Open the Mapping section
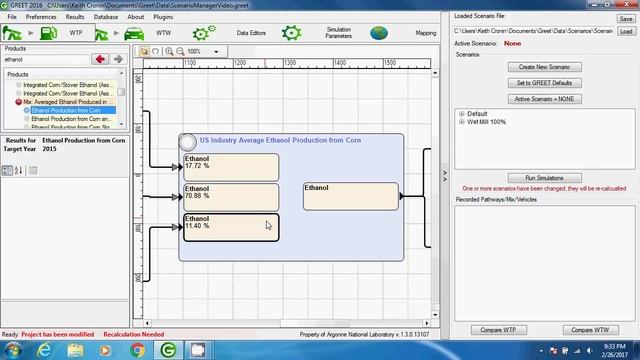The image size is (640, 360). 426,33
